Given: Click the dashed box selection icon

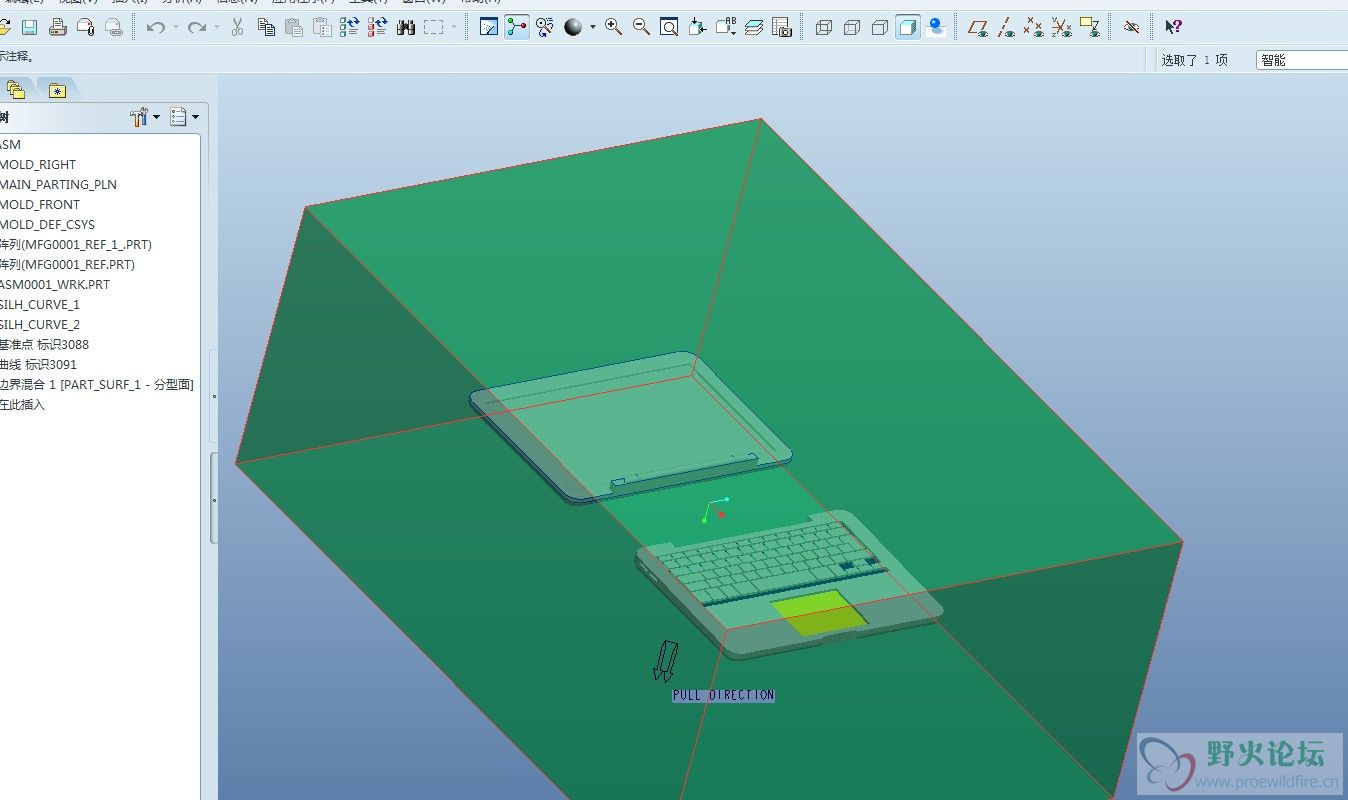Looking at the screenshot, I should 433,28.
